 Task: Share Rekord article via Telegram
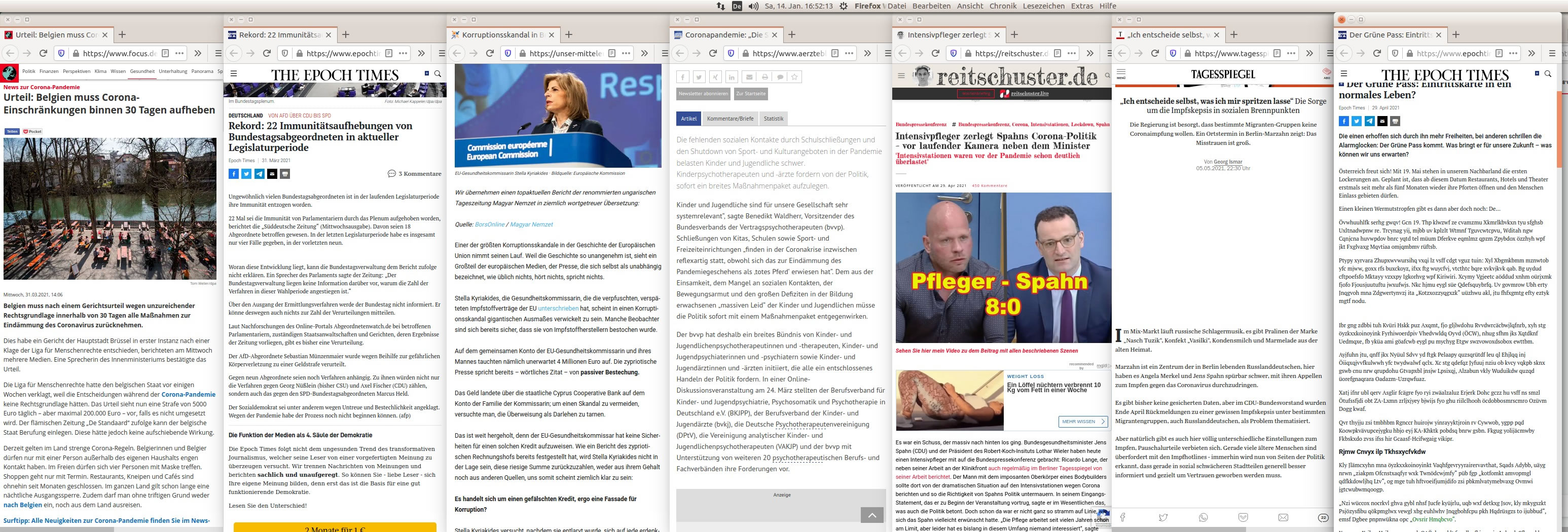click(x=259, y=173)
